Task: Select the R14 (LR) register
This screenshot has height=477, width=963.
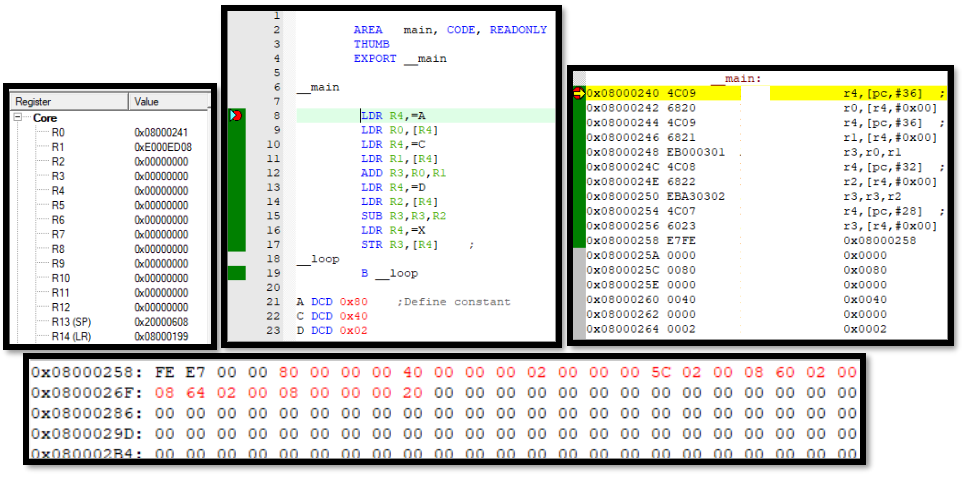Action: coord(71,336)
